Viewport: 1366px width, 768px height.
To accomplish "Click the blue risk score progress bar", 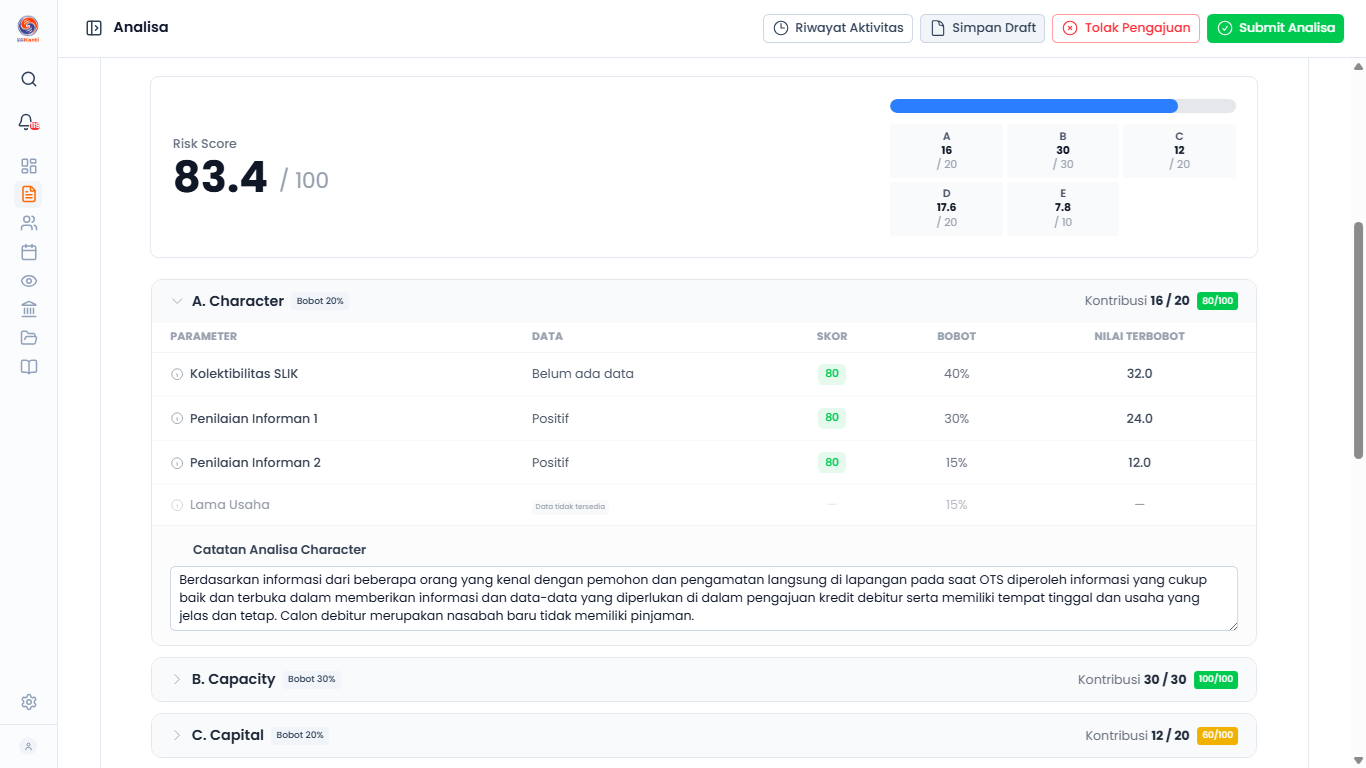I will 1034,106.
